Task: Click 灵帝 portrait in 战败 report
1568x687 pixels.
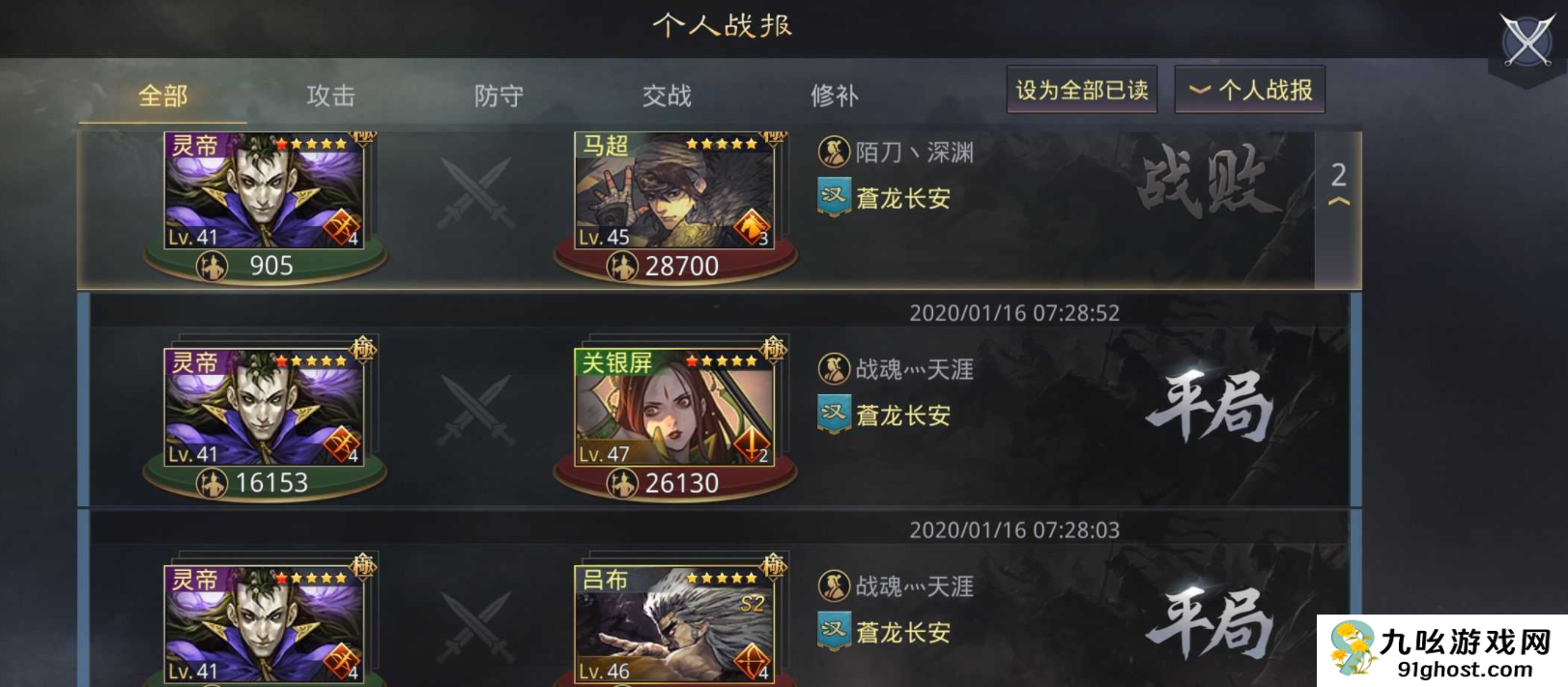Action: (264, 190)
